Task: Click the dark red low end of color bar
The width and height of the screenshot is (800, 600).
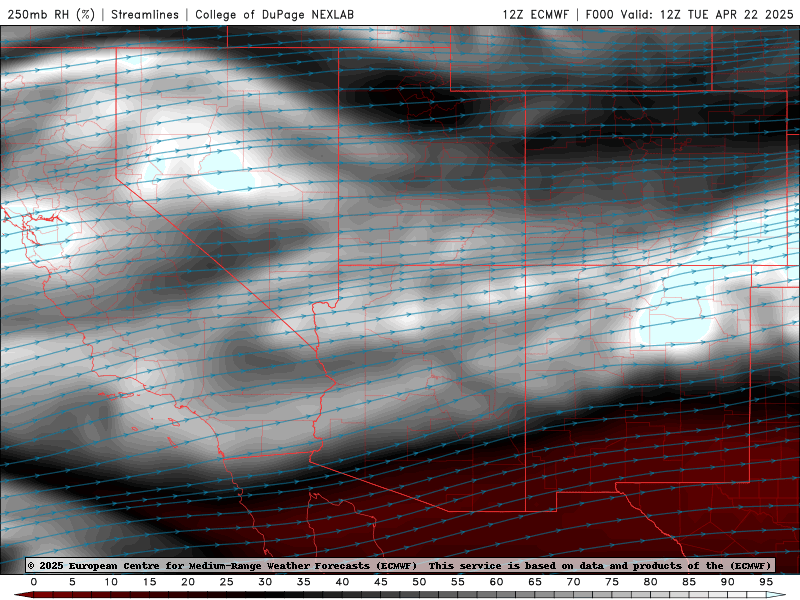Action: (x=23, y=595)
